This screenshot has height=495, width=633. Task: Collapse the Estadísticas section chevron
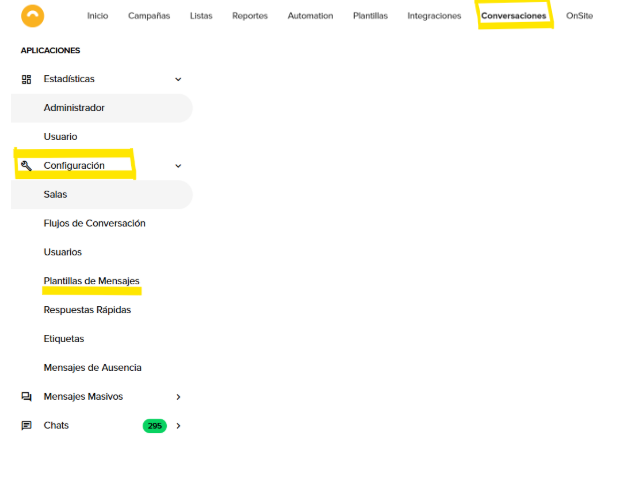178,79
